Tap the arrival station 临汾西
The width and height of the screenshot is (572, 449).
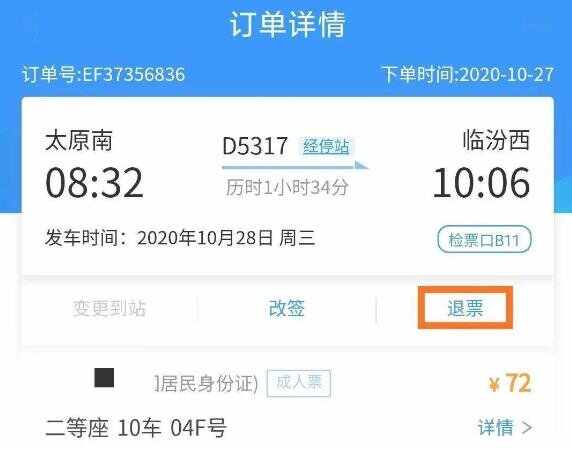coord(496,140)
